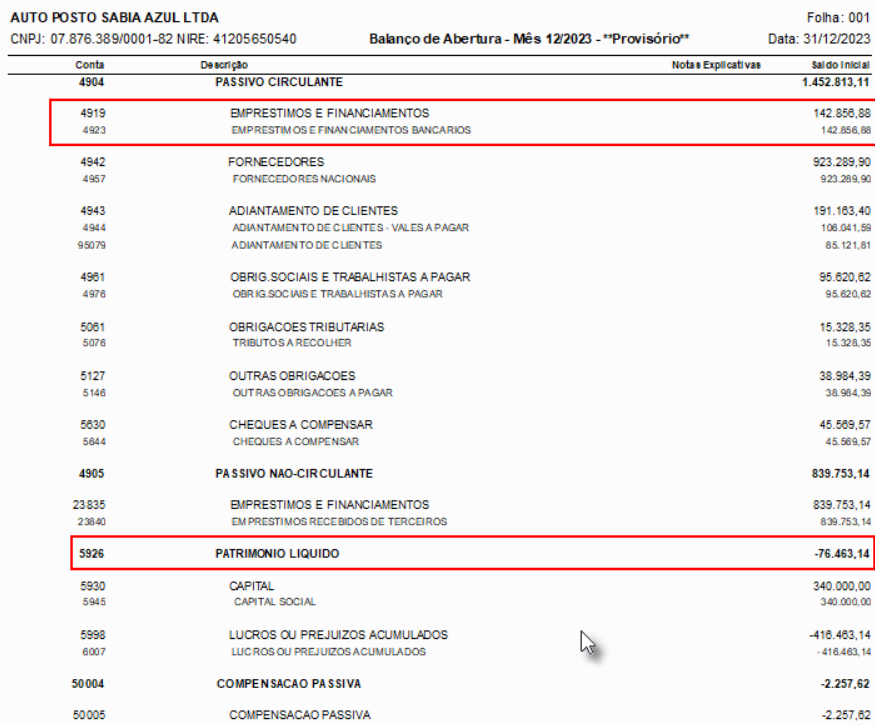The image size is (875, 725).
Task: Click account code 5998
Action: (x=93, y=635)
